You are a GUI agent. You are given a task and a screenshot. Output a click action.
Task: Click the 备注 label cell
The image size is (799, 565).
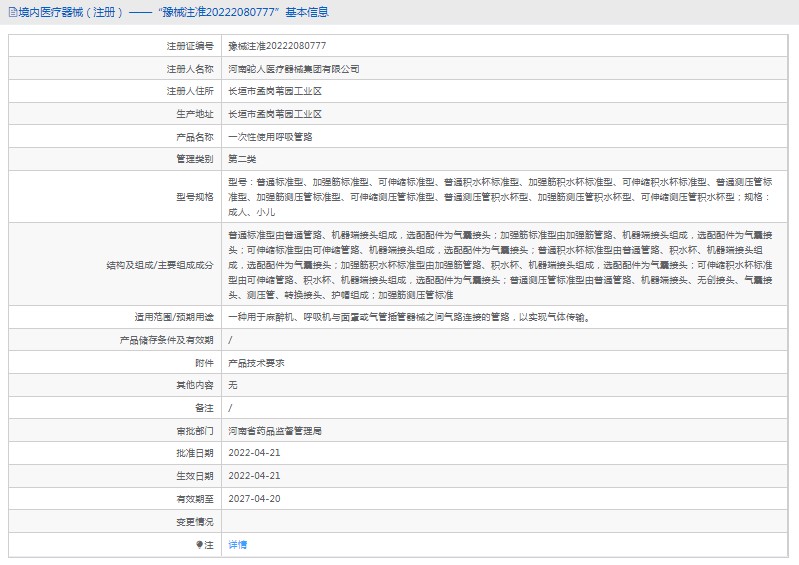point(115,408)
